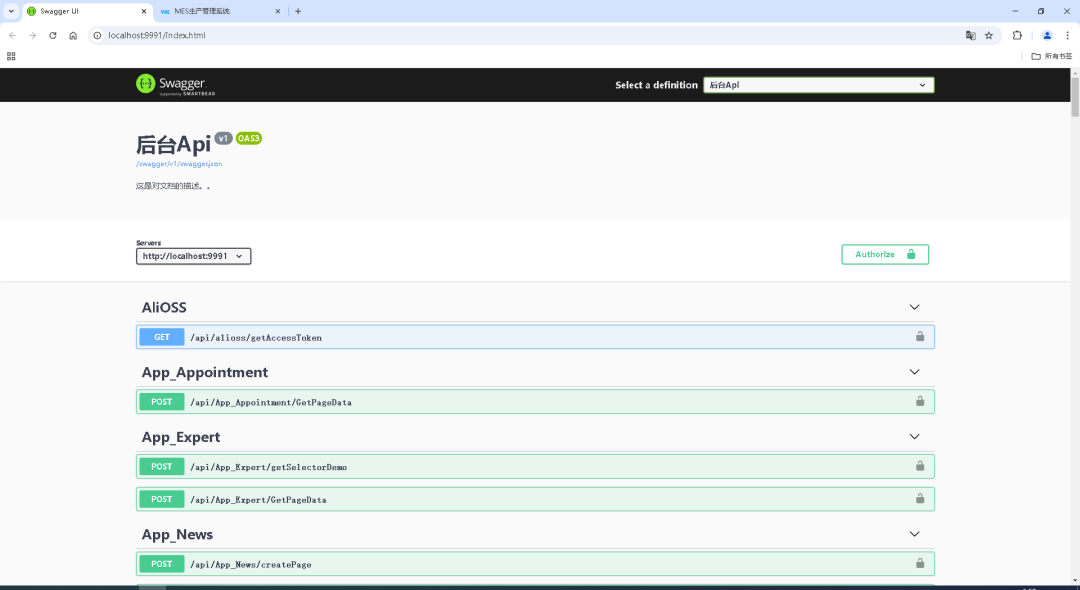Collapse the App_Expert section chevron
The height and width of the screenshot is (590, 1080).
[914, 437]
